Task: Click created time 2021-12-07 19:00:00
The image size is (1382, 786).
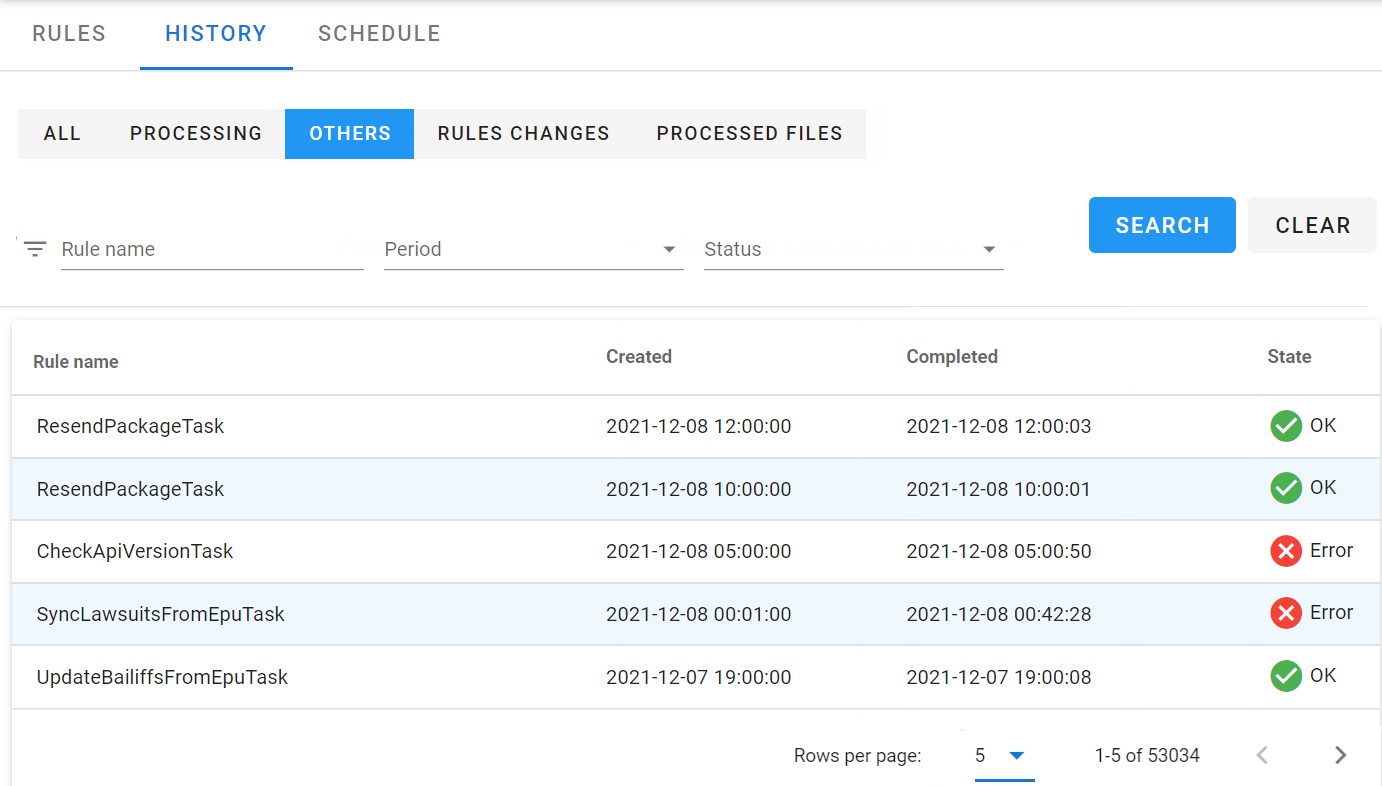Action: click(699, 677)
